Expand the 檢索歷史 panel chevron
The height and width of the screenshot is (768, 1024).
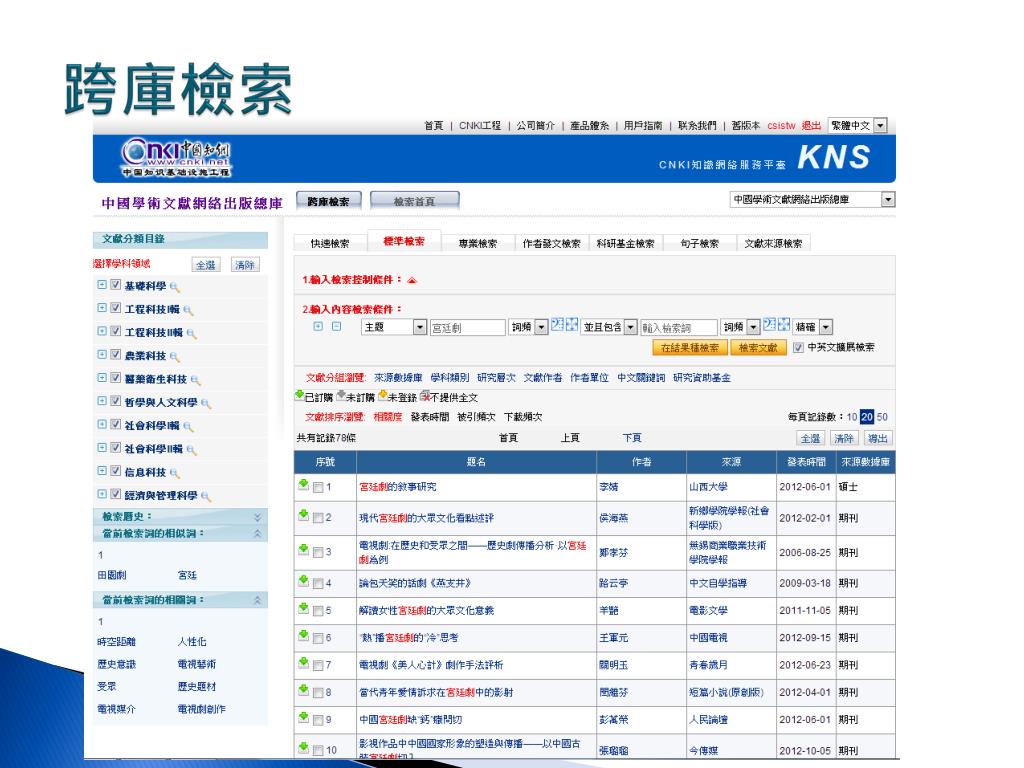pos(257,517)
